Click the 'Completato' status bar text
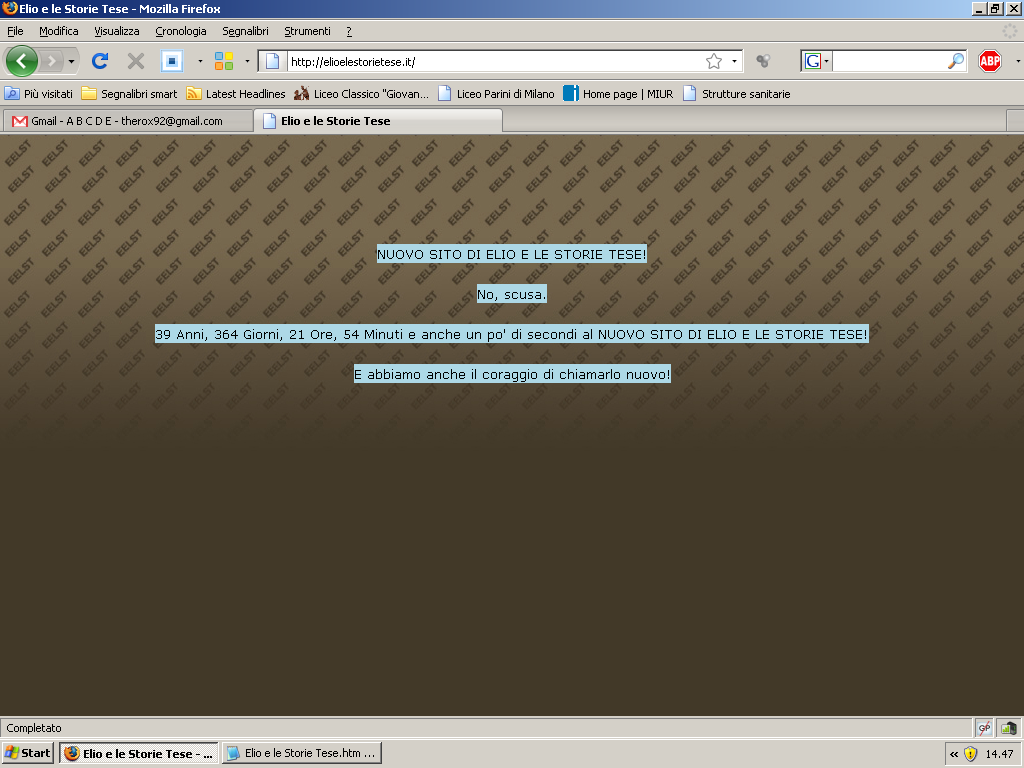Screen dimensions: 1024x768 coord(34,728)
